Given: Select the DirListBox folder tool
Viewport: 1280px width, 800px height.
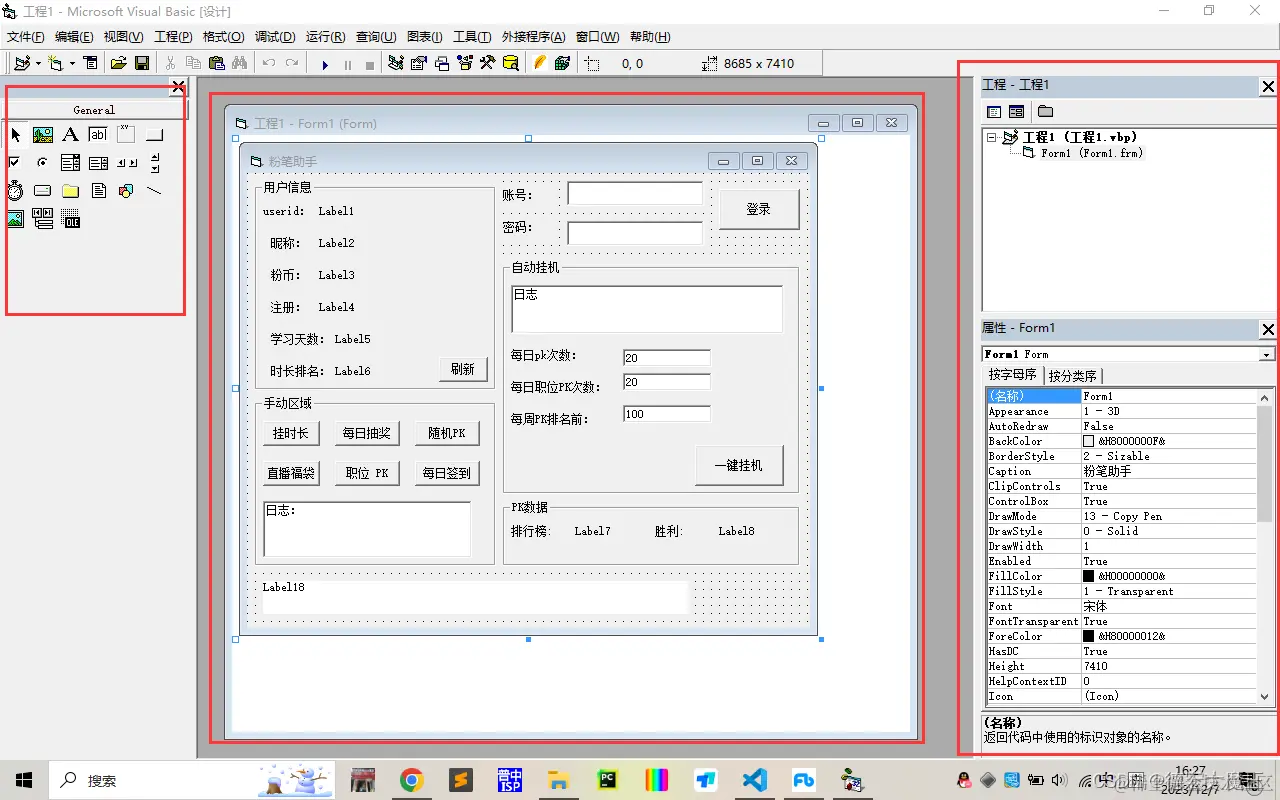Looking at the screenshot, I should 70,190.
